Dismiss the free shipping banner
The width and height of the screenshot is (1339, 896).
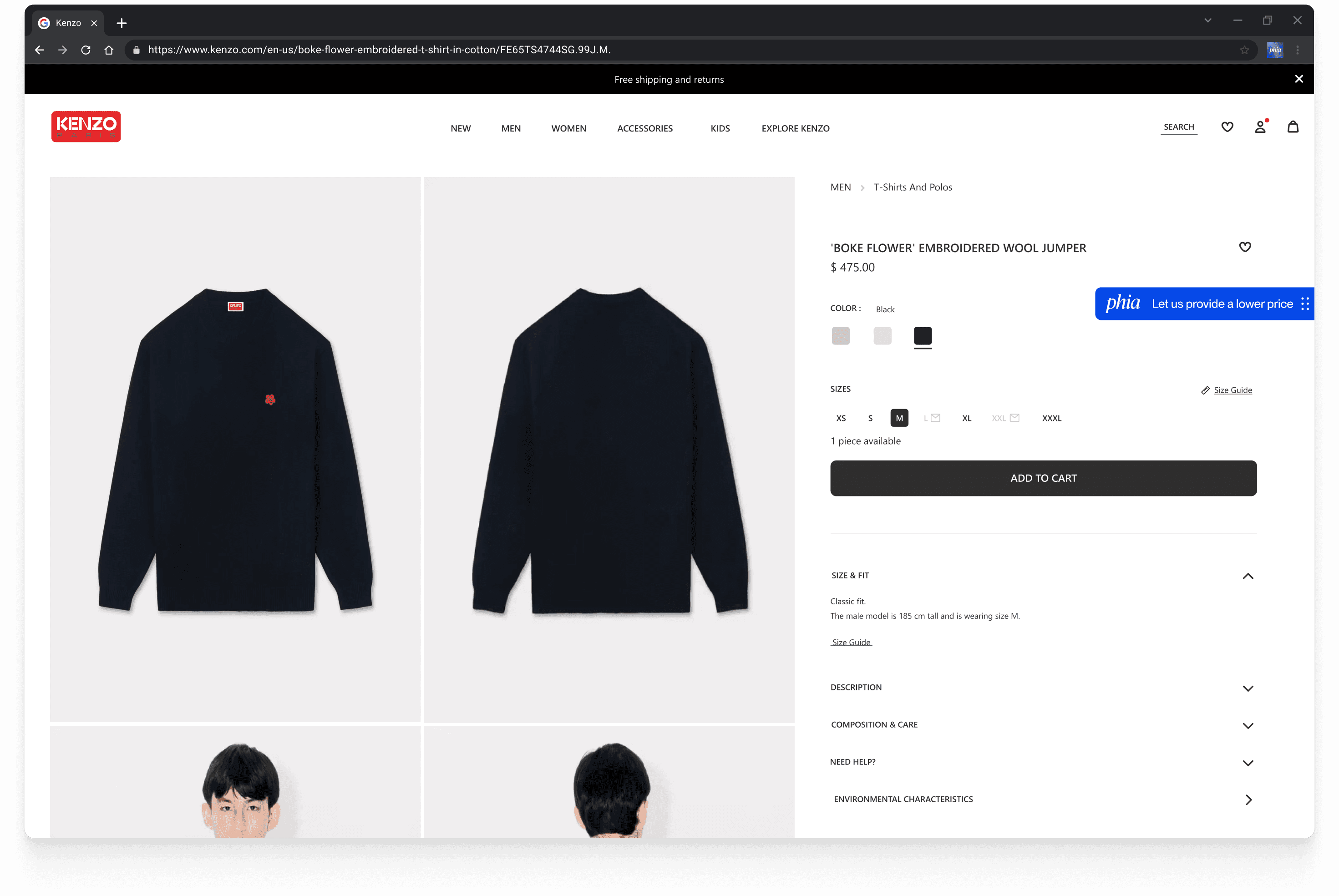tap(1298, 79)
